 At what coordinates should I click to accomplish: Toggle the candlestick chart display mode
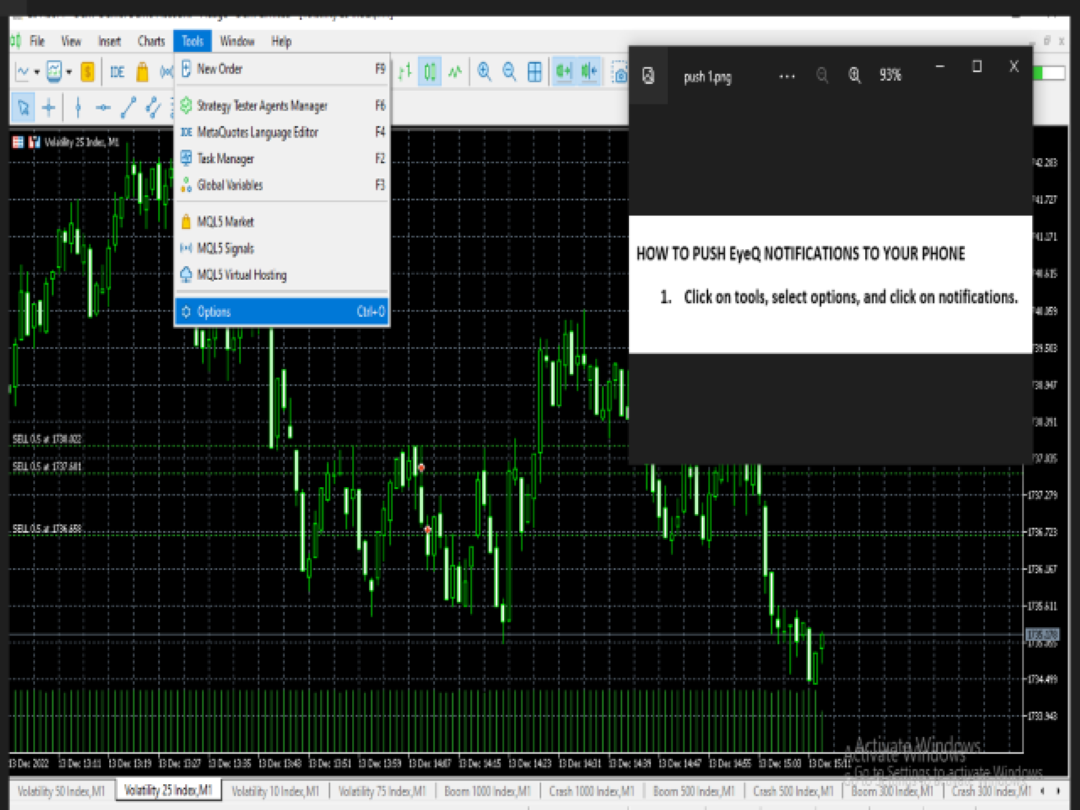point(427,71)
